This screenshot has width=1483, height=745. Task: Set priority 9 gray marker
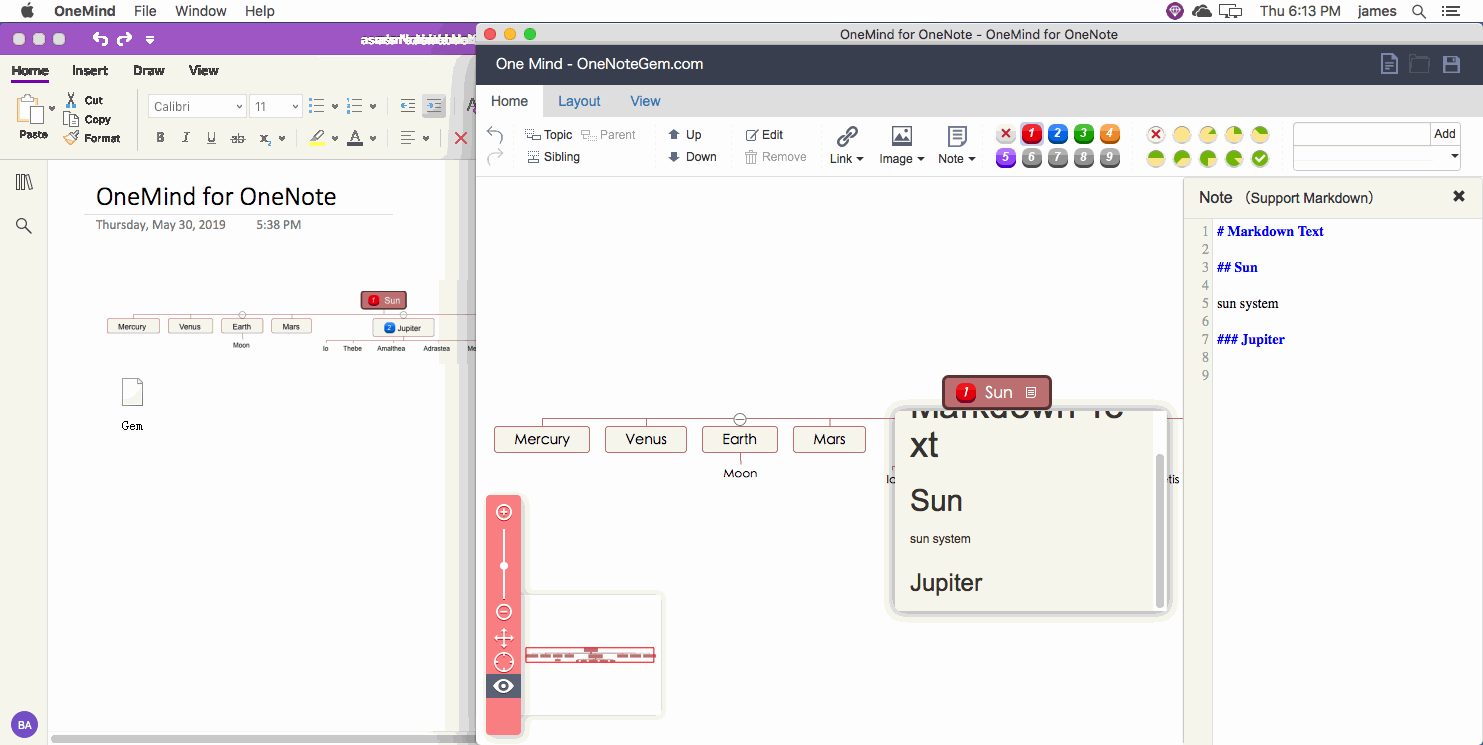coord(1110,158)
